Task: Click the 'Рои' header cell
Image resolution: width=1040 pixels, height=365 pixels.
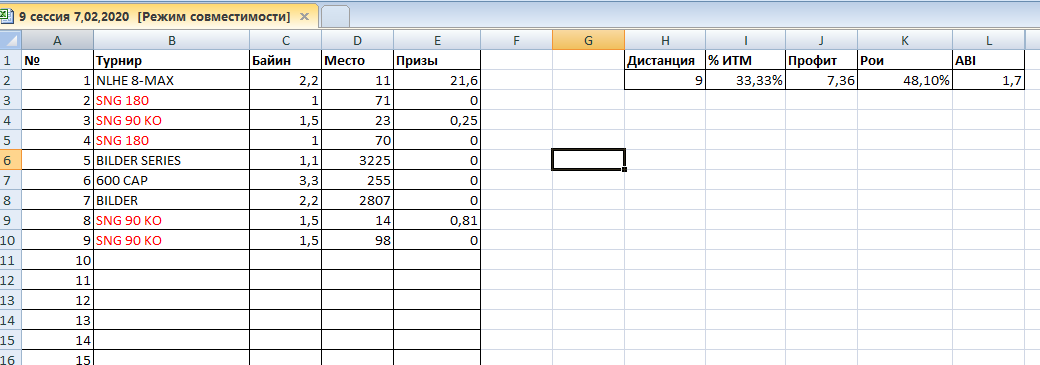Action: pos(905,61)
